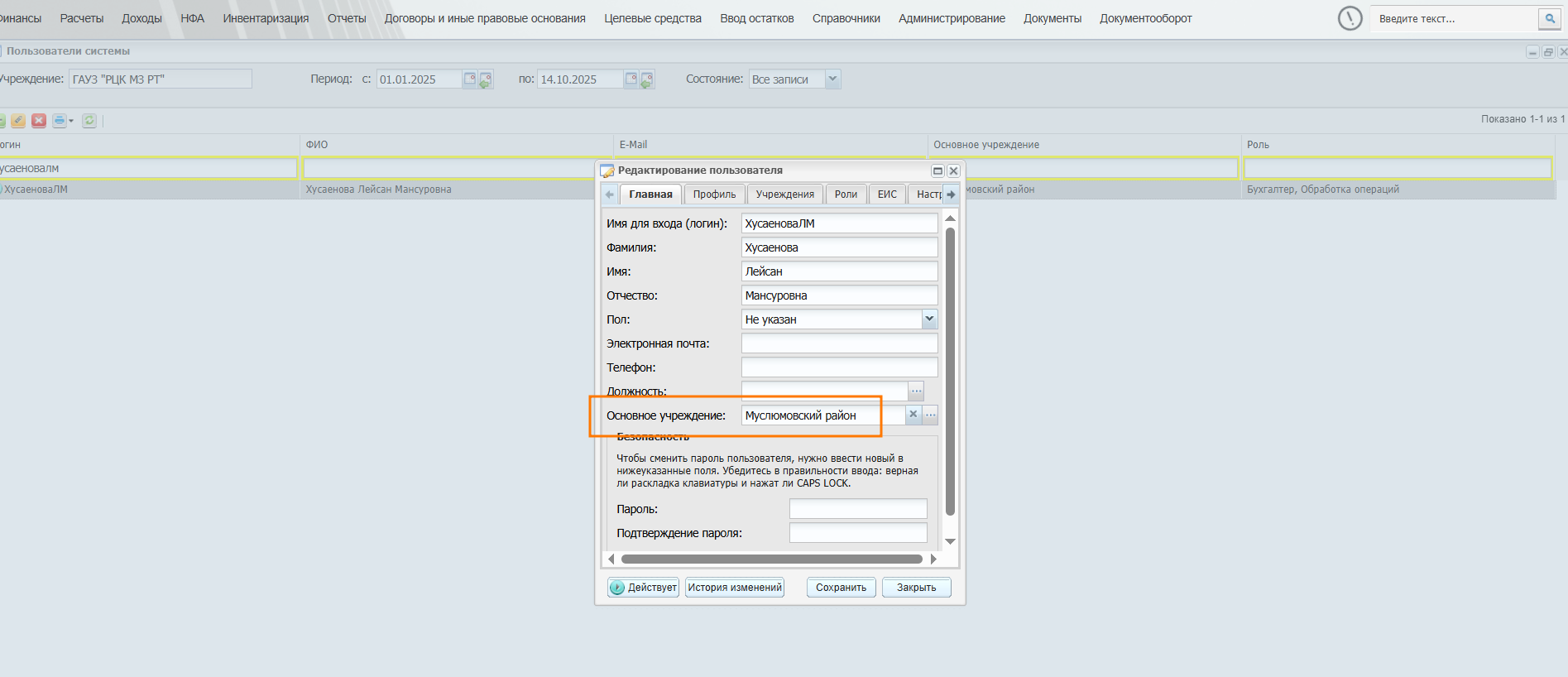The width and height of the screenshot is (1568, 677).
Task: Open the Справочники menu
Action: (x=846, y=18)
